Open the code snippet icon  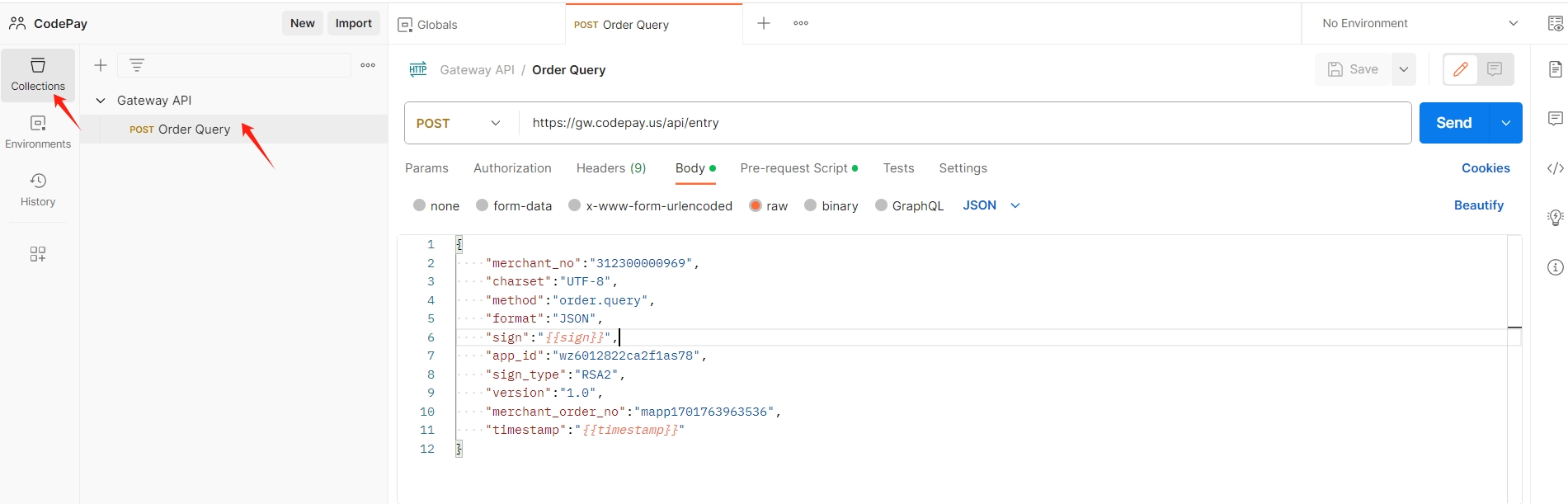point(1556,168)
